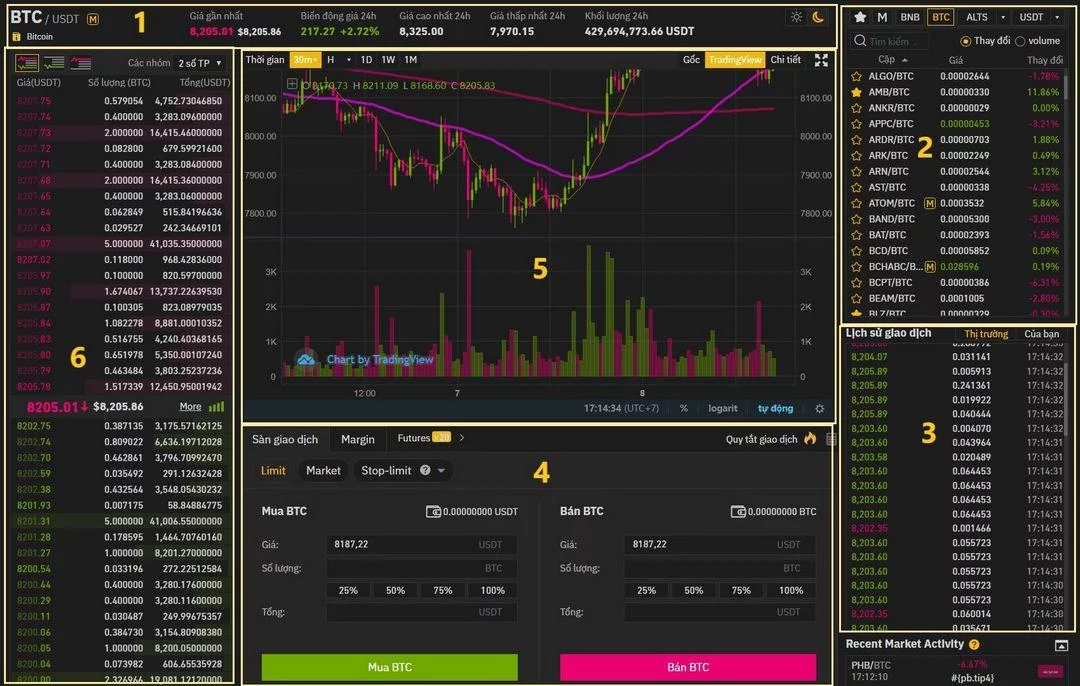Screen dimensions: 1080x686
Task: Switch to light theme sun icon
Action: click(x=796, y=17)
